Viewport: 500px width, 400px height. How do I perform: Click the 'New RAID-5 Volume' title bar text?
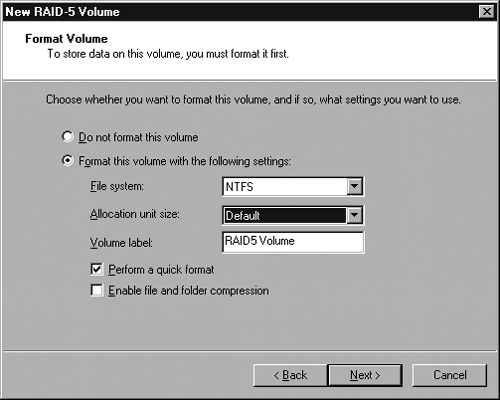coord(63,12)
